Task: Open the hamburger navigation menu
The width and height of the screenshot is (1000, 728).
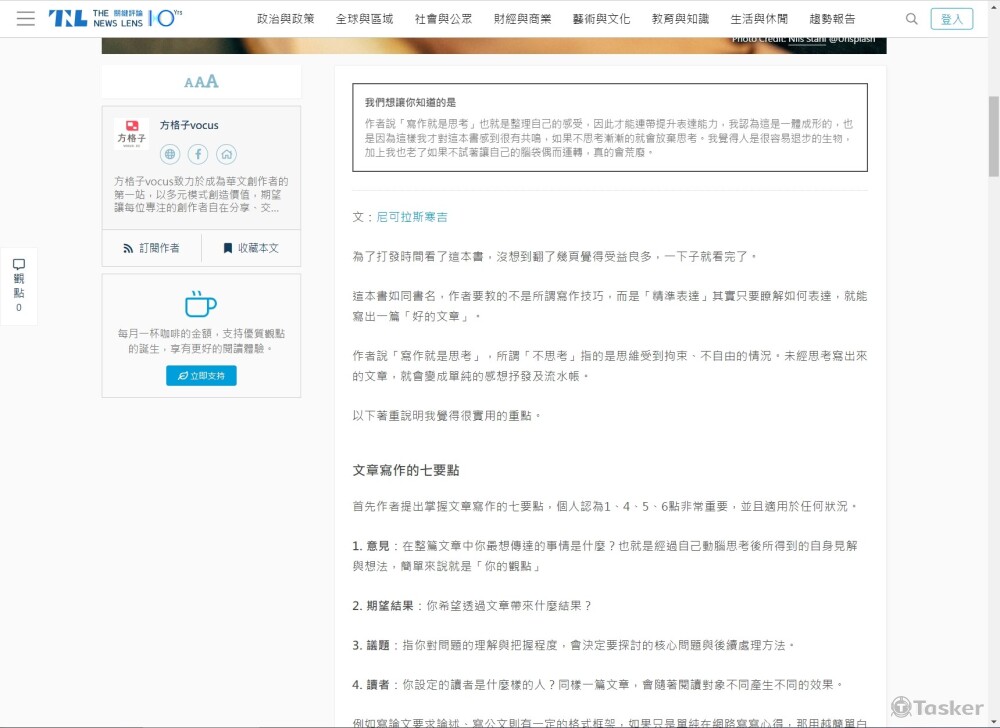Action: pyautogui.click(x=26, y=17)
